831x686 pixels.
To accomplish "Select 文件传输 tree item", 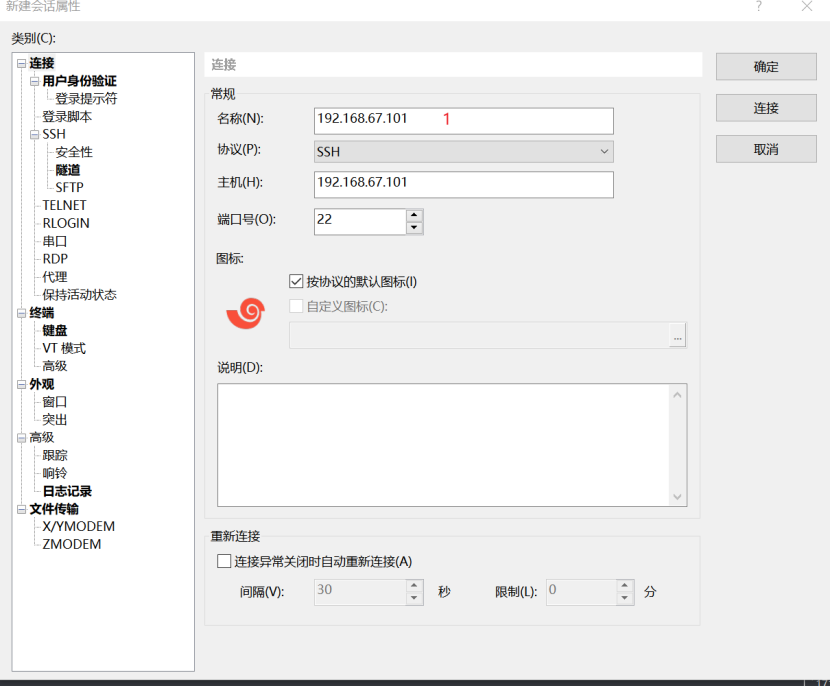I will (54, 509).
